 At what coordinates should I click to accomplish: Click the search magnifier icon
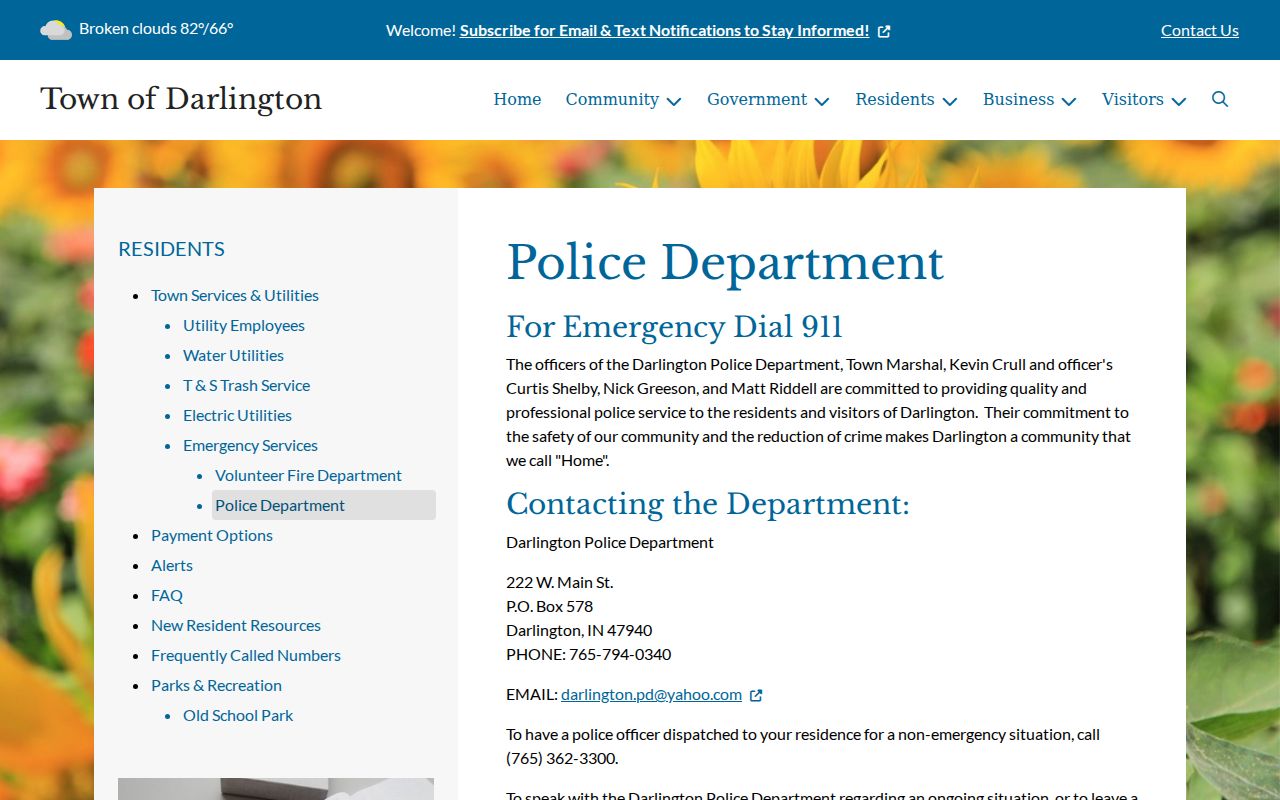coord(1220,99)
